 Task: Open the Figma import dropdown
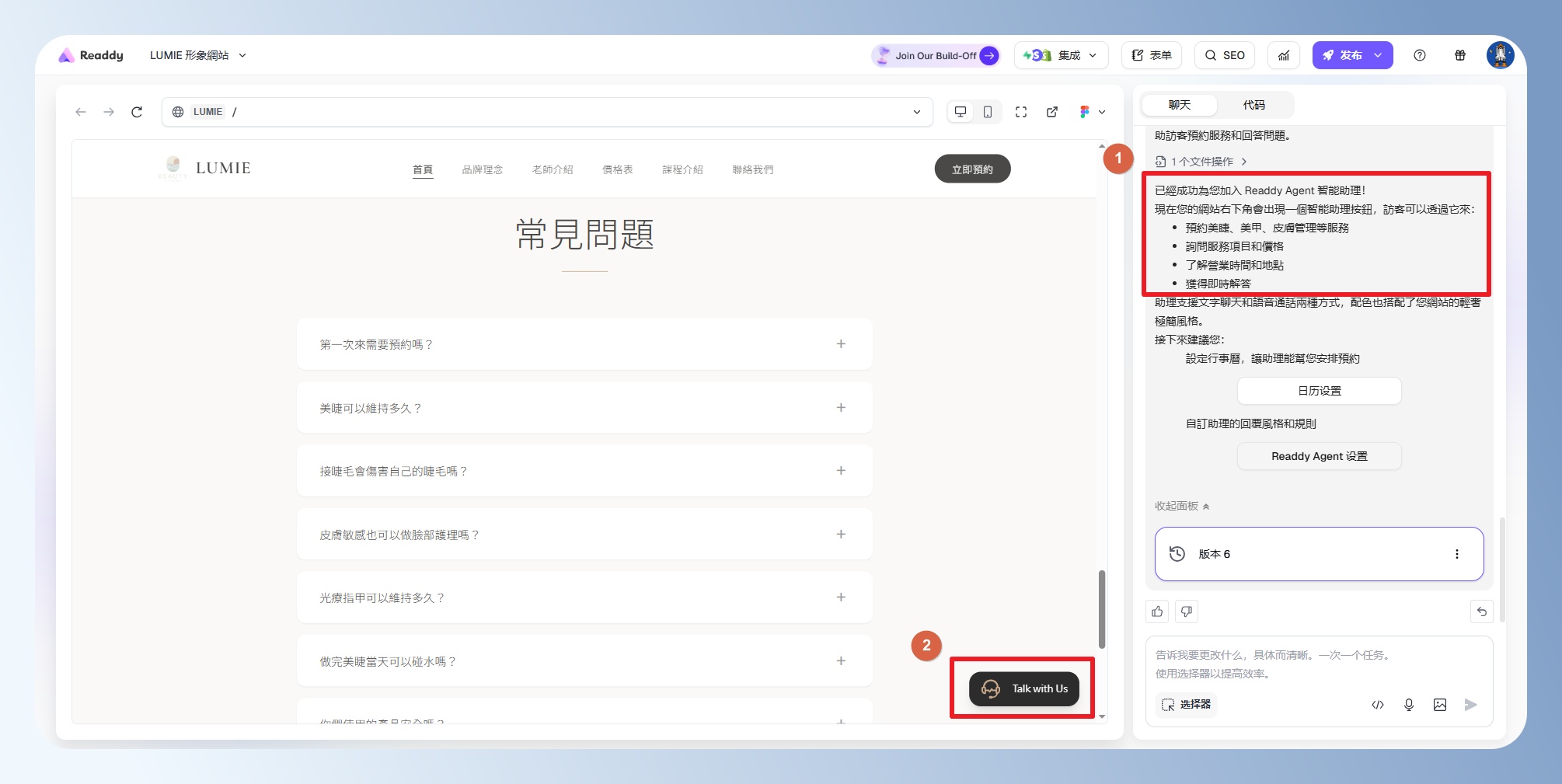point(1092,112)
